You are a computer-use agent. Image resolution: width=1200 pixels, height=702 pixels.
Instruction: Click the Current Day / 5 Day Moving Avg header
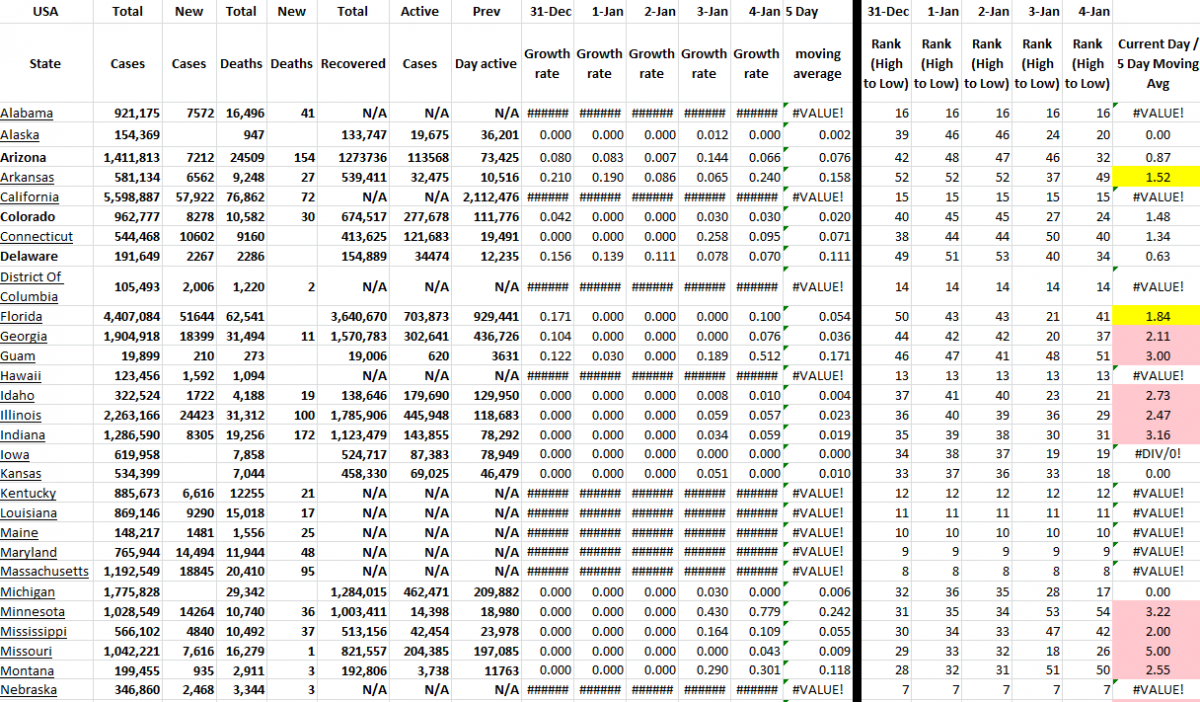tap(1156, 64)
